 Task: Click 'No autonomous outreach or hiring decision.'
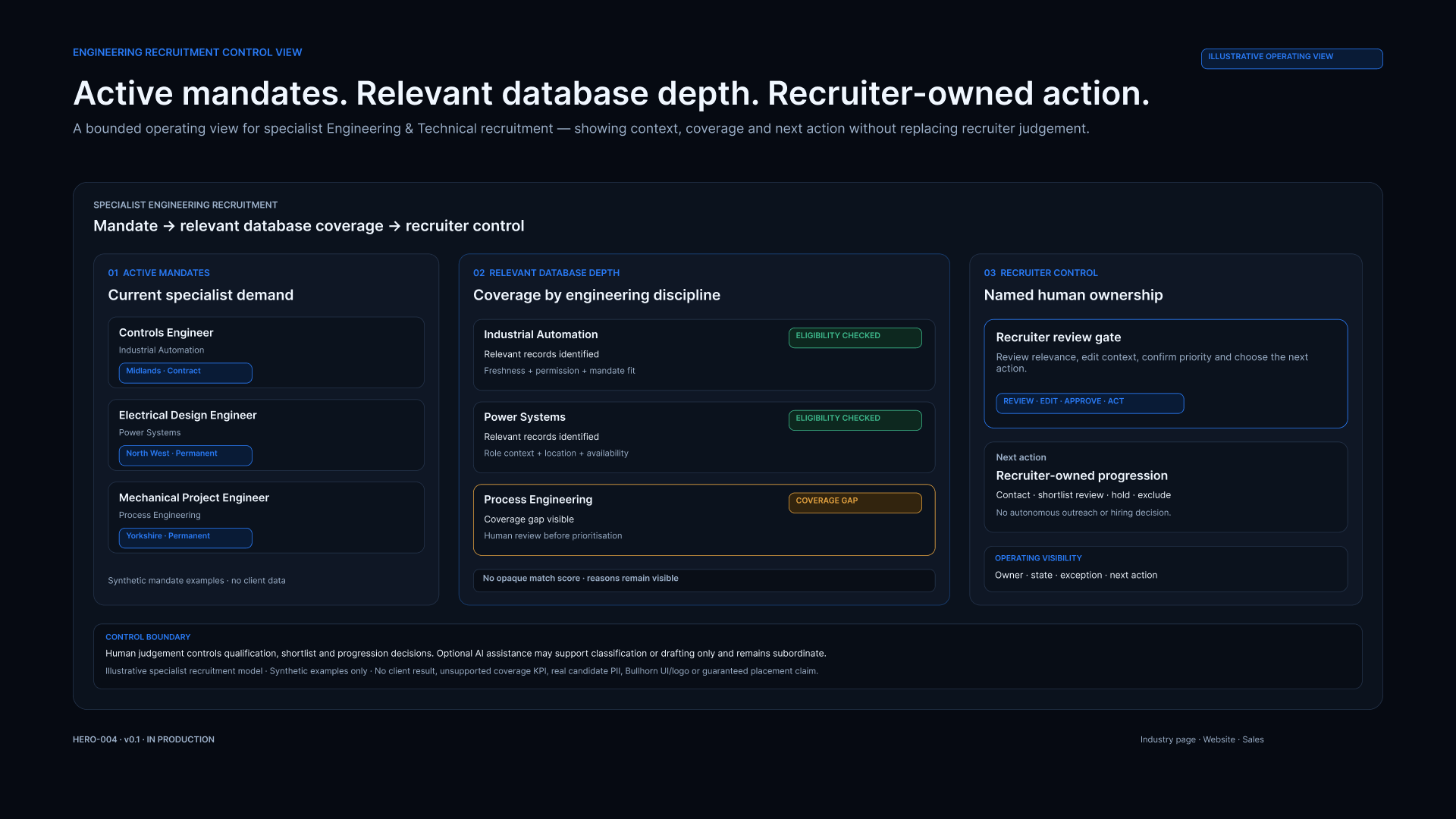[x=1083, y=513]
